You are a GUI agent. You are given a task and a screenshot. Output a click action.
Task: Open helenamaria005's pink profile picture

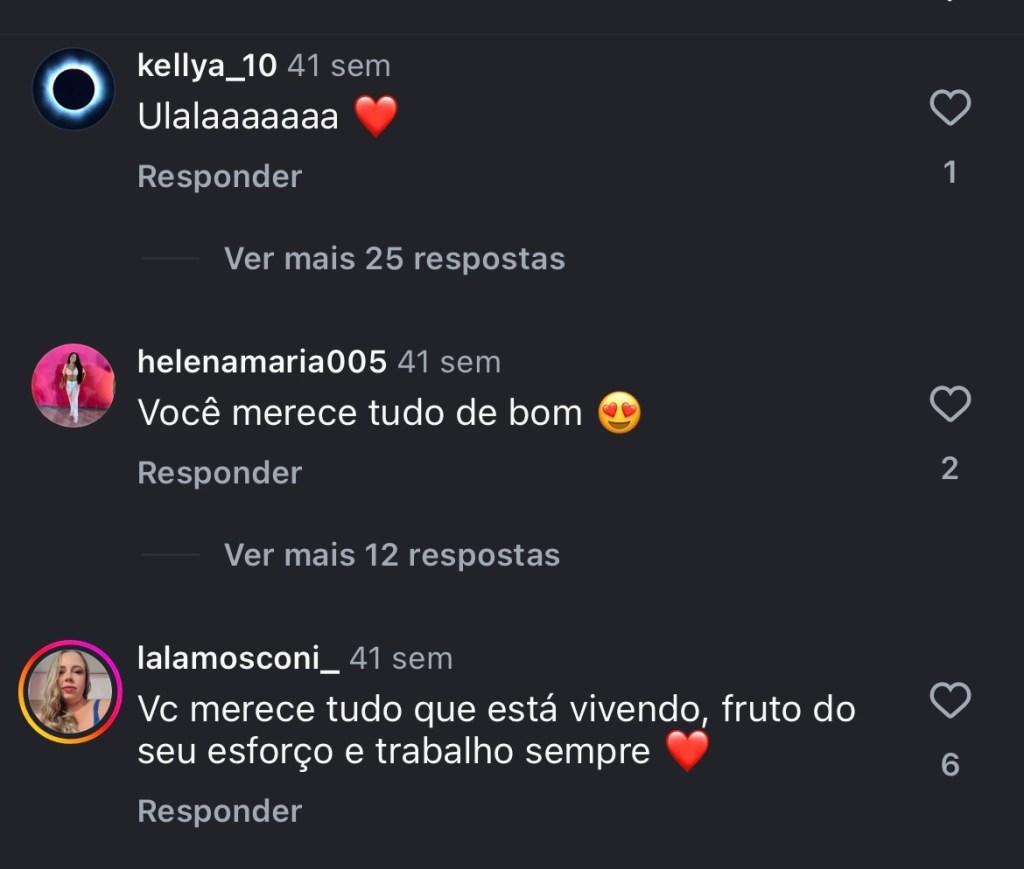tap(73, 385)
